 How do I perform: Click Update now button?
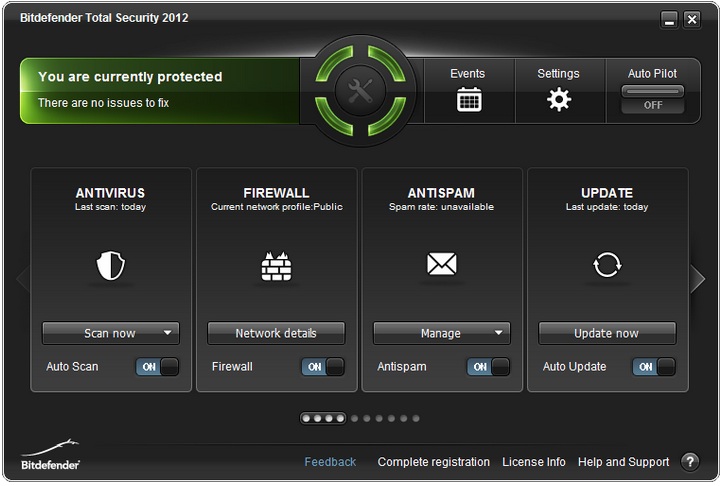click(607, 333)
